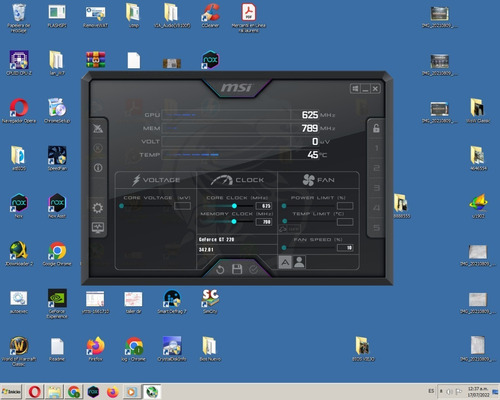Screen dimensions: 500x400
Task: Click the Afterburner information button
Action: coord(98,168)
